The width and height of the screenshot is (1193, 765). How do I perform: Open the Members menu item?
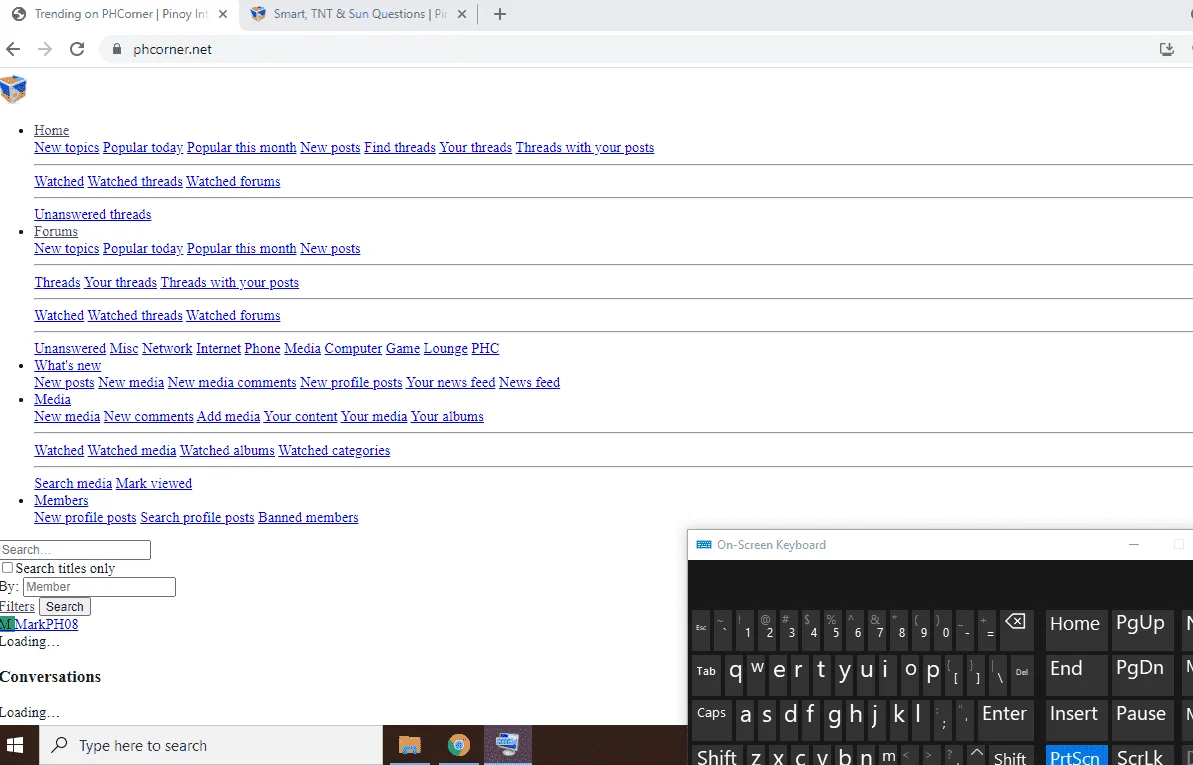pos(61,500)
